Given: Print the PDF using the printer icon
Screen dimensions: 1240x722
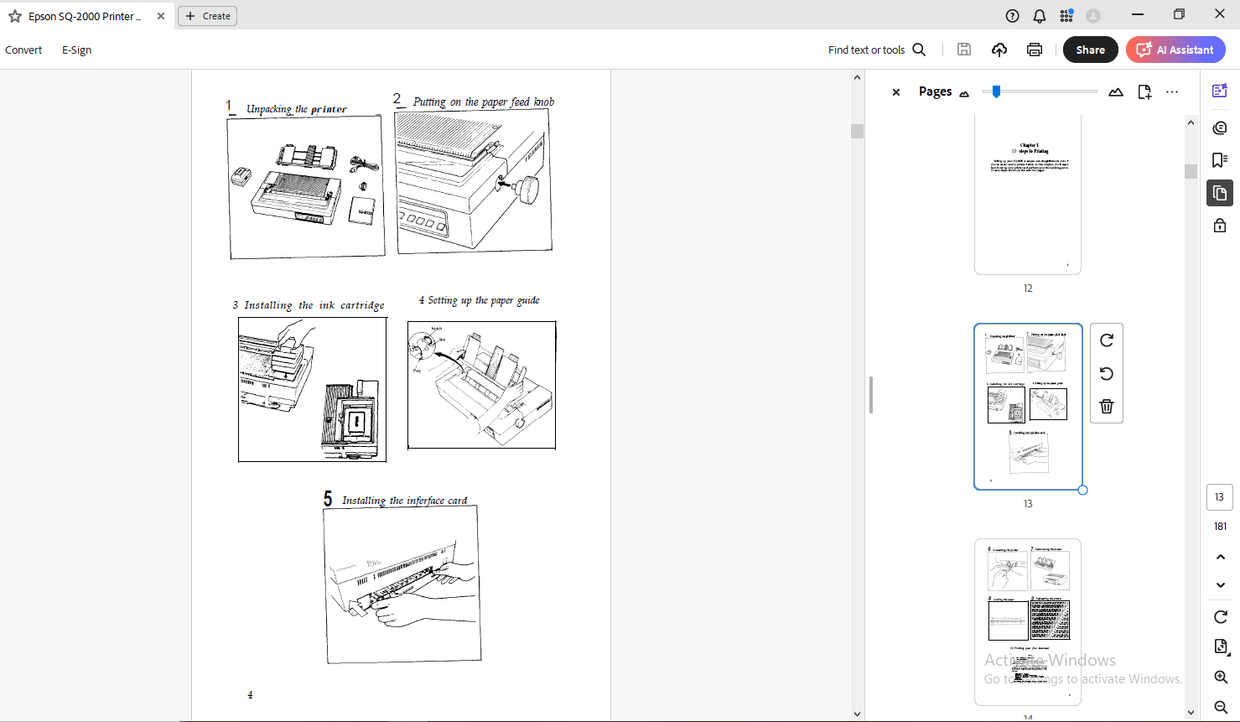Looking at the screenshot, I should click(x=1034, y=49).
